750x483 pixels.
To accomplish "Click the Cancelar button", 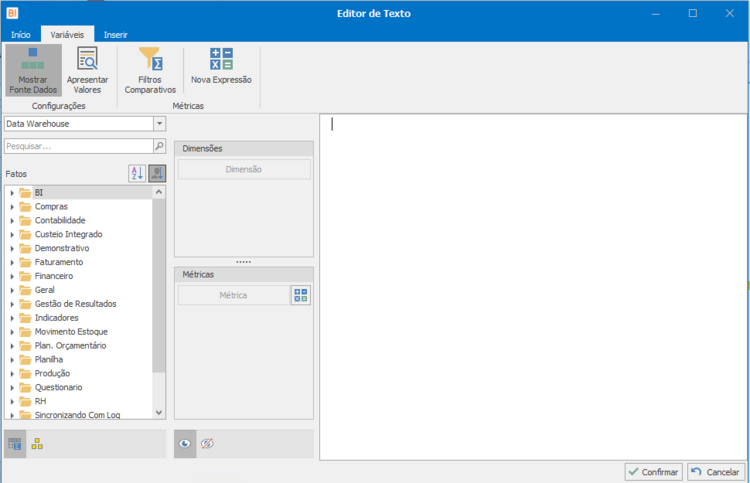I will 716,472.
